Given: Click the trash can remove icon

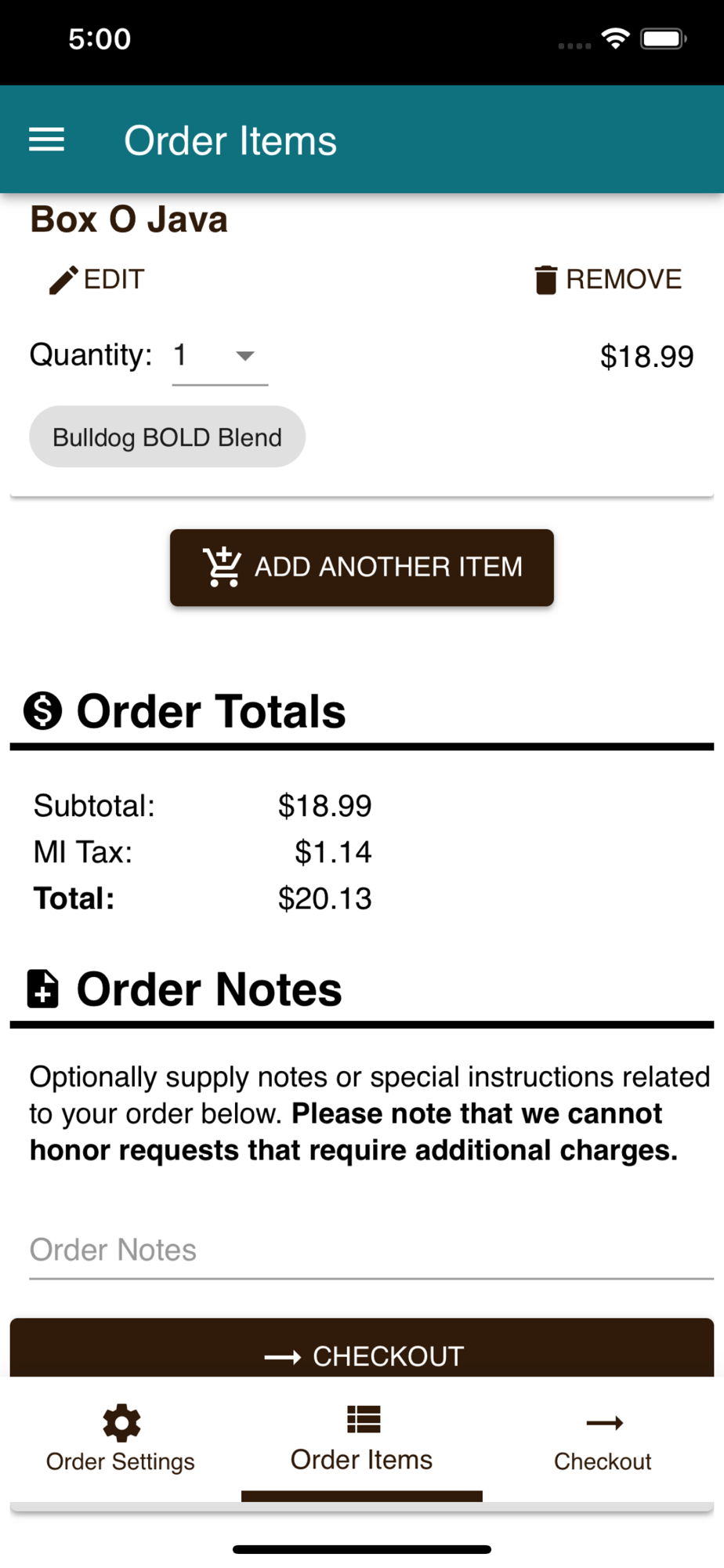Looking at the screenshot, I should pyautogui.click(x=545, y=280).
